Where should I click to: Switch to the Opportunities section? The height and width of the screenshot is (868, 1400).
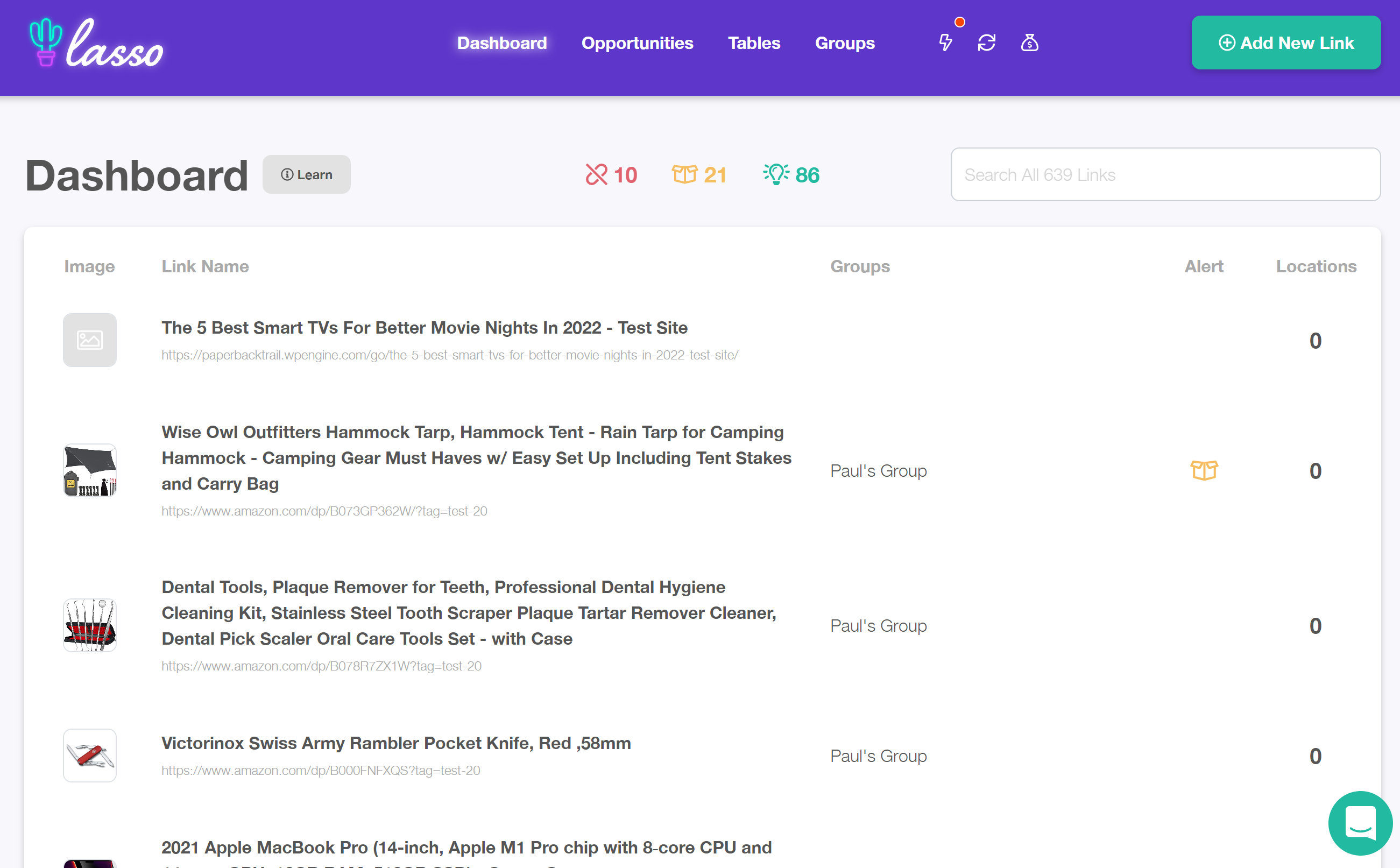[x=637, y=43]
